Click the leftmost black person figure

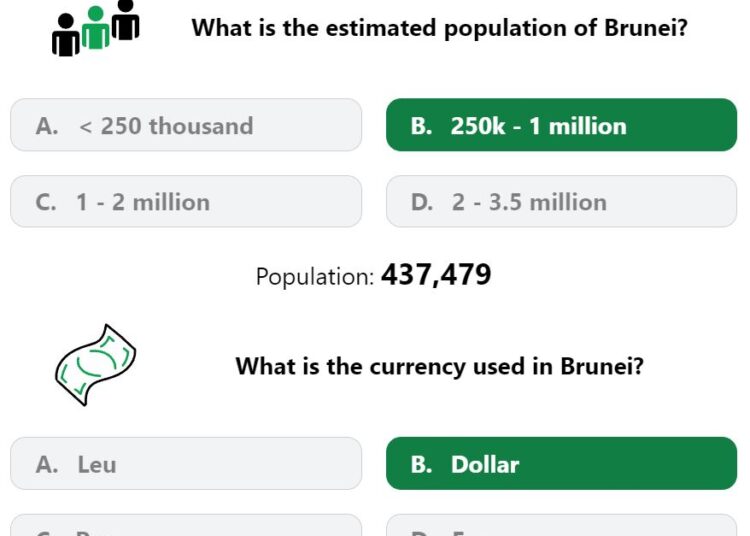(x=66, y=35)
